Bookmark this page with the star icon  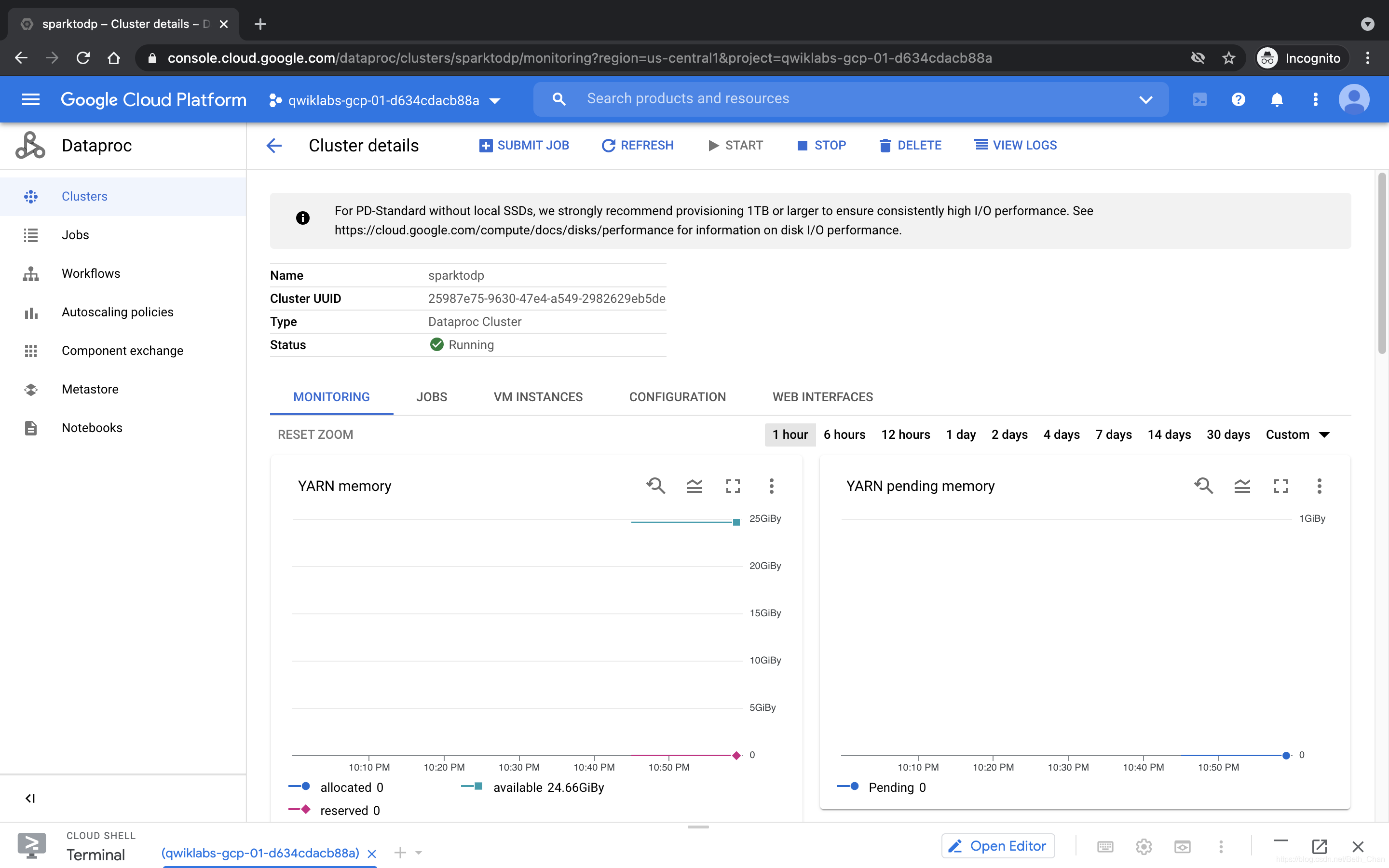click(1228, 58)
